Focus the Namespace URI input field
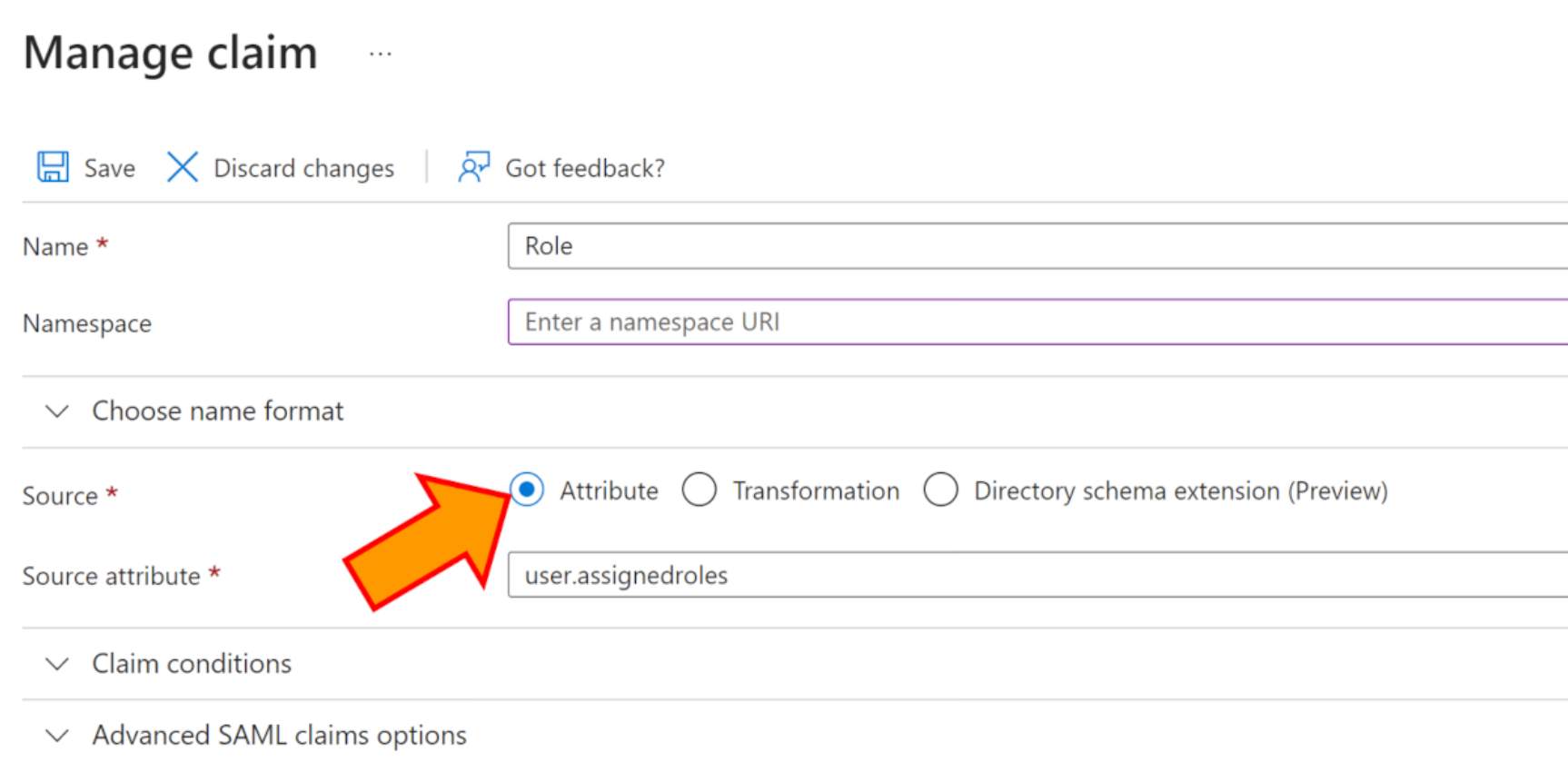Viewport: 1568px width, 762px height. pos(1037,322)
